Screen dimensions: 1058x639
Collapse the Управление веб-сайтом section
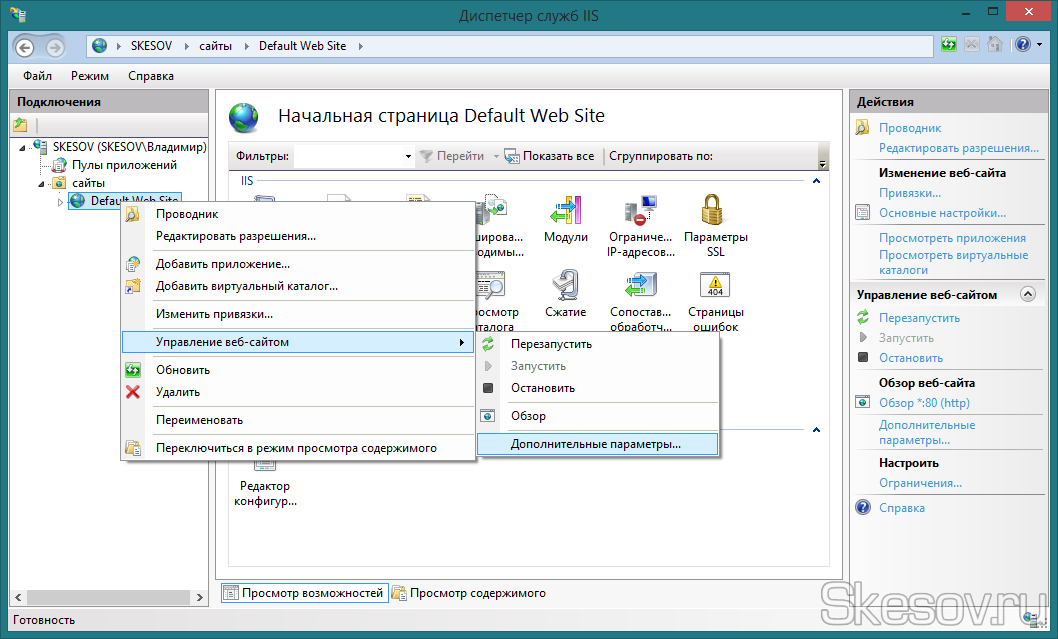pos(1028,295)
